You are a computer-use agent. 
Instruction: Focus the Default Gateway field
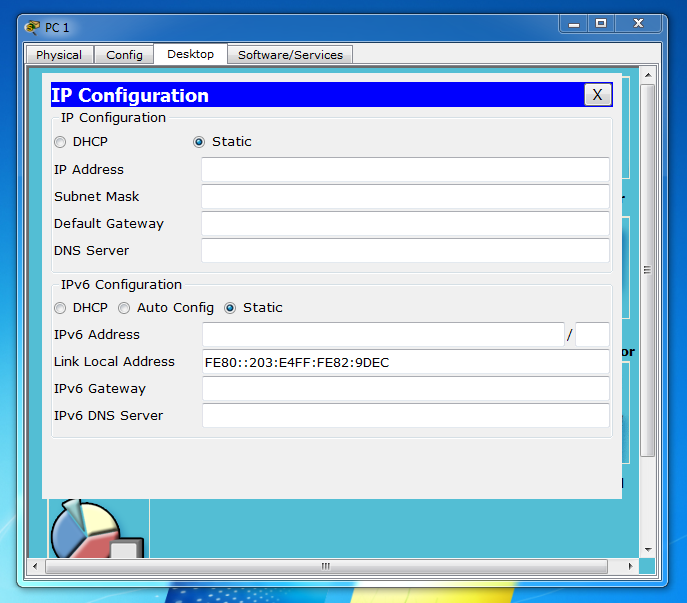coord(405,224)
